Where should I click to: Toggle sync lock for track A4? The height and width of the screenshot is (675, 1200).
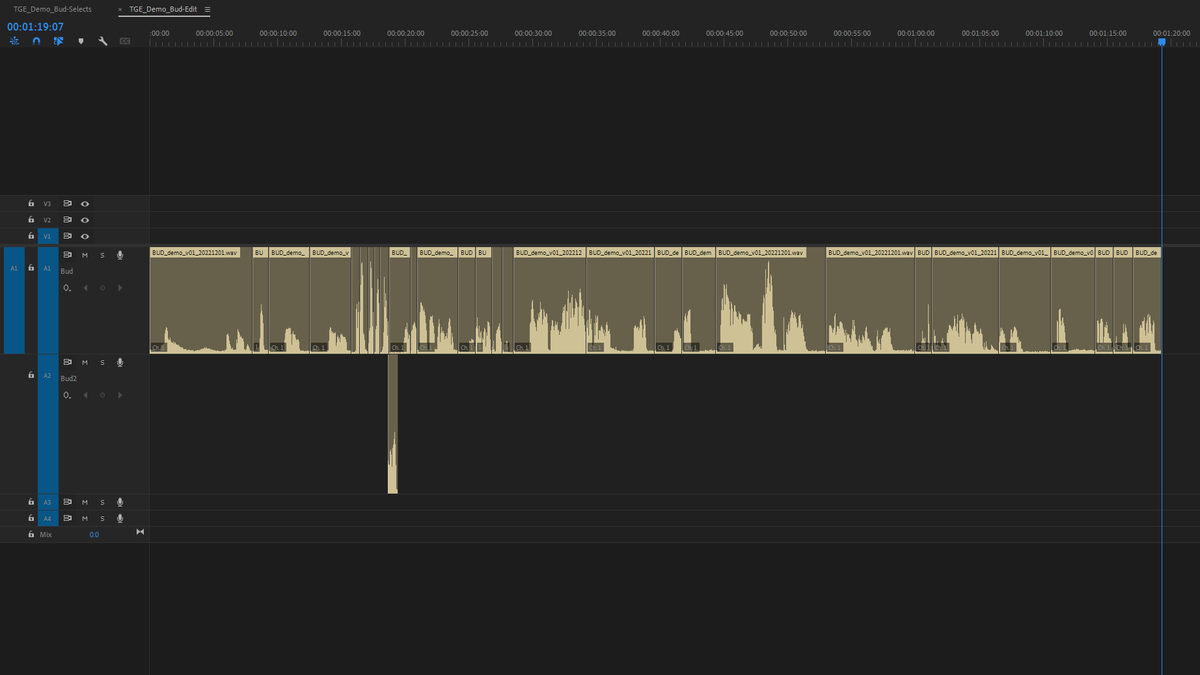tap(68, 518)
